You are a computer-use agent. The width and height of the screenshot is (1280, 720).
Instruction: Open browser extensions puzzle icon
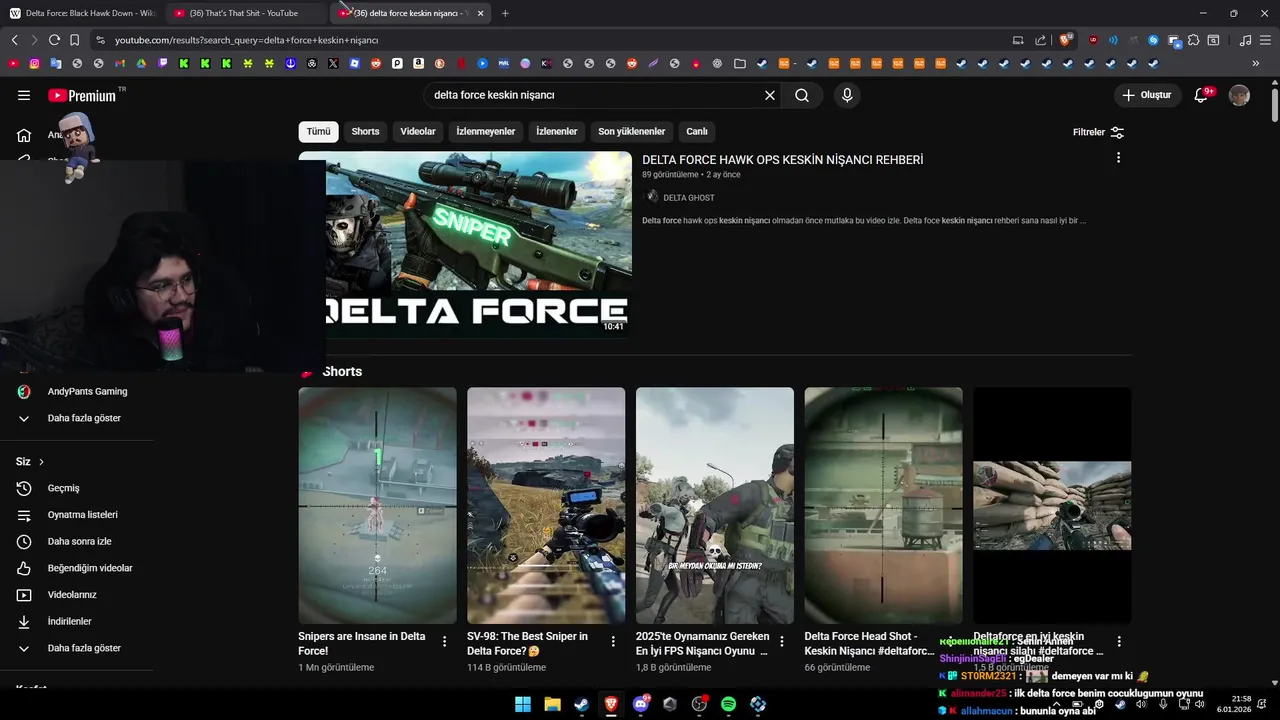point(1193,40)
